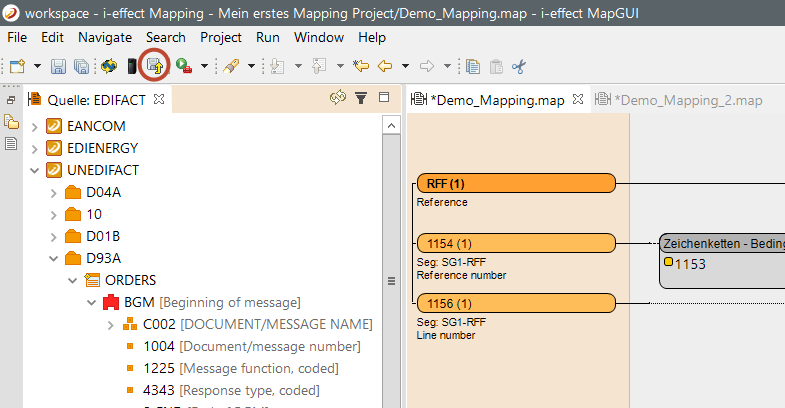The image size is (785, 408).
Task: Select the RFF (1) mapping node
Action: coord(514,183)
